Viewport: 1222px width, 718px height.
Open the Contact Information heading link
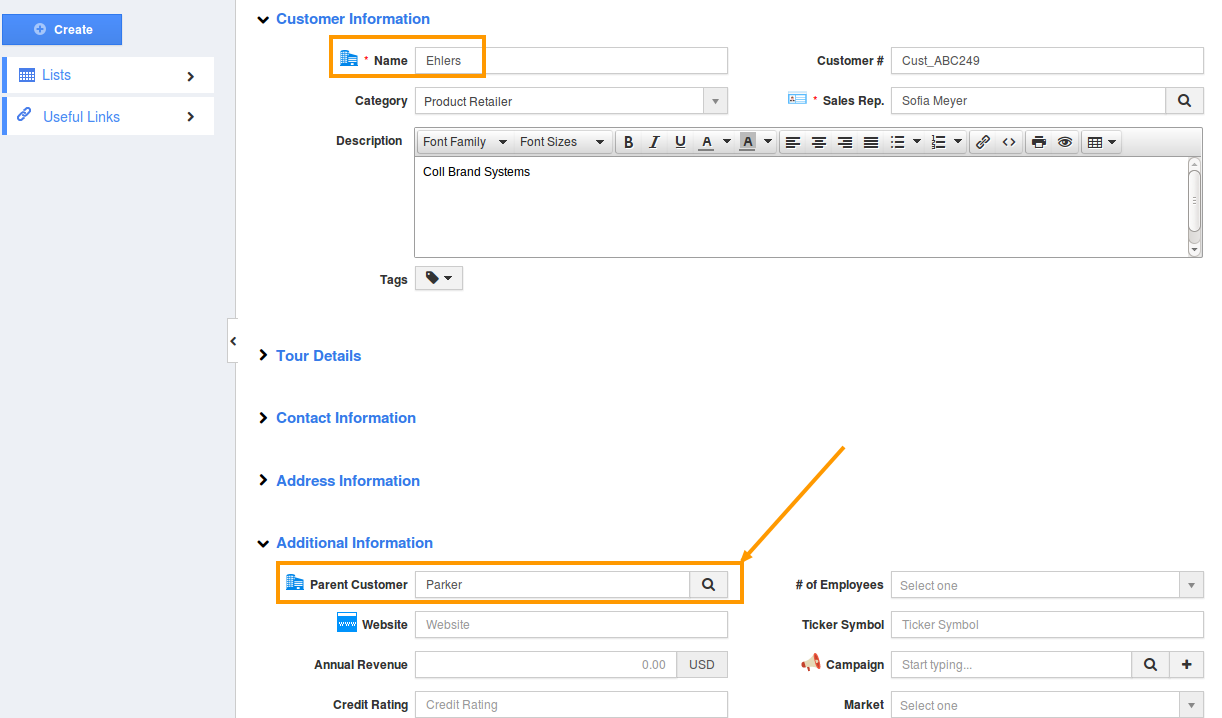click(346, 418)
